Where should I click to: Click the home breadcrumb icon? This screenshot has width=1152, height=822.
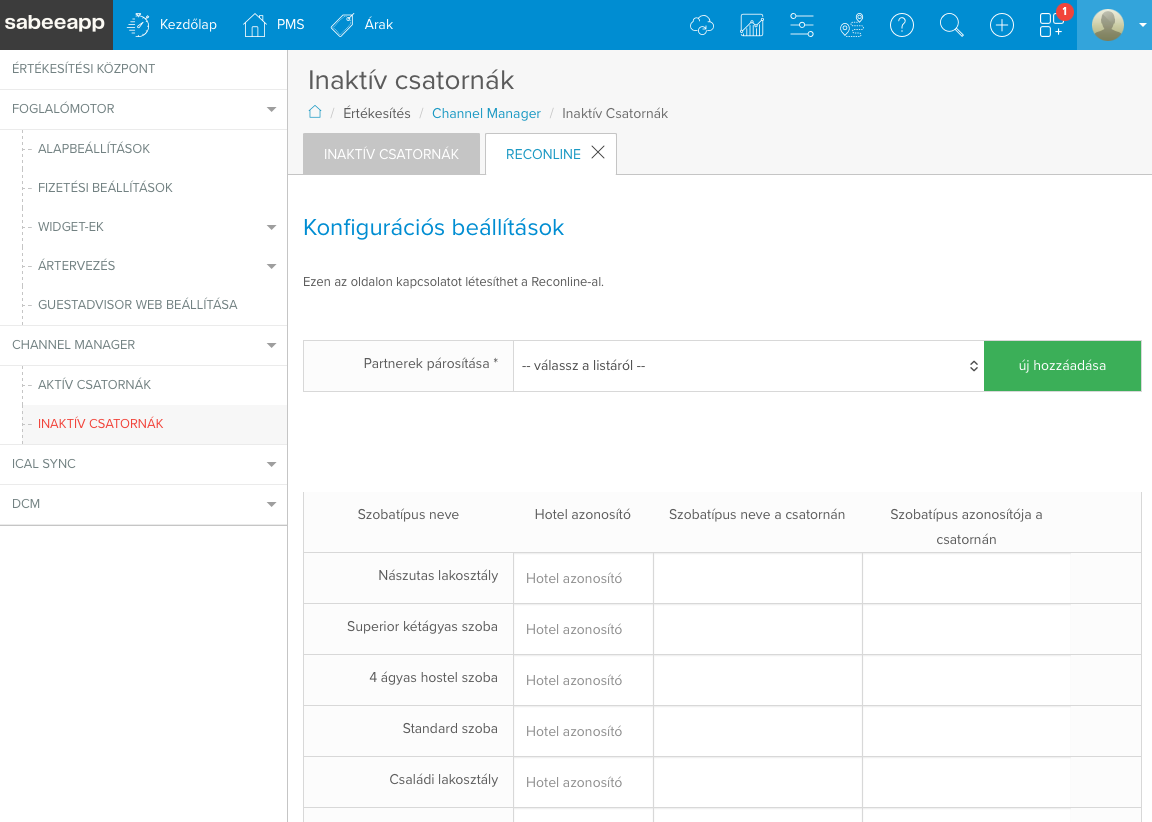tap(315, 113)
